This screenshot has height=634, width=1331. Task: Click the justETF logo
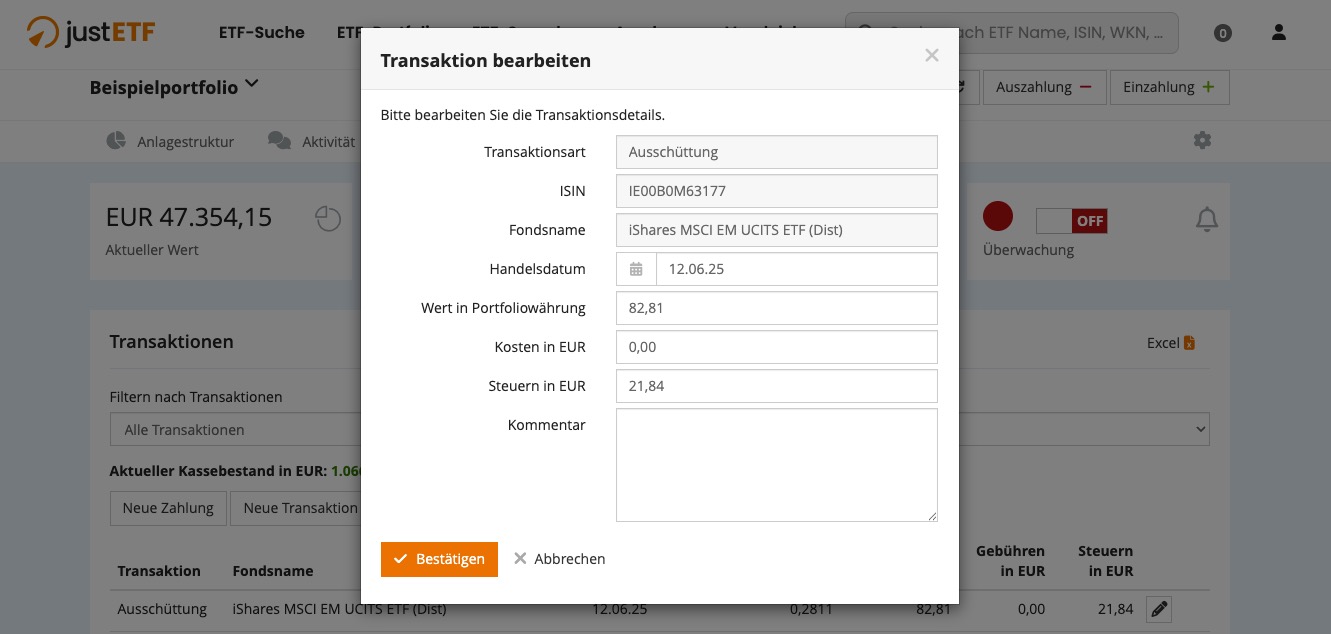click(x=91, y=33)
